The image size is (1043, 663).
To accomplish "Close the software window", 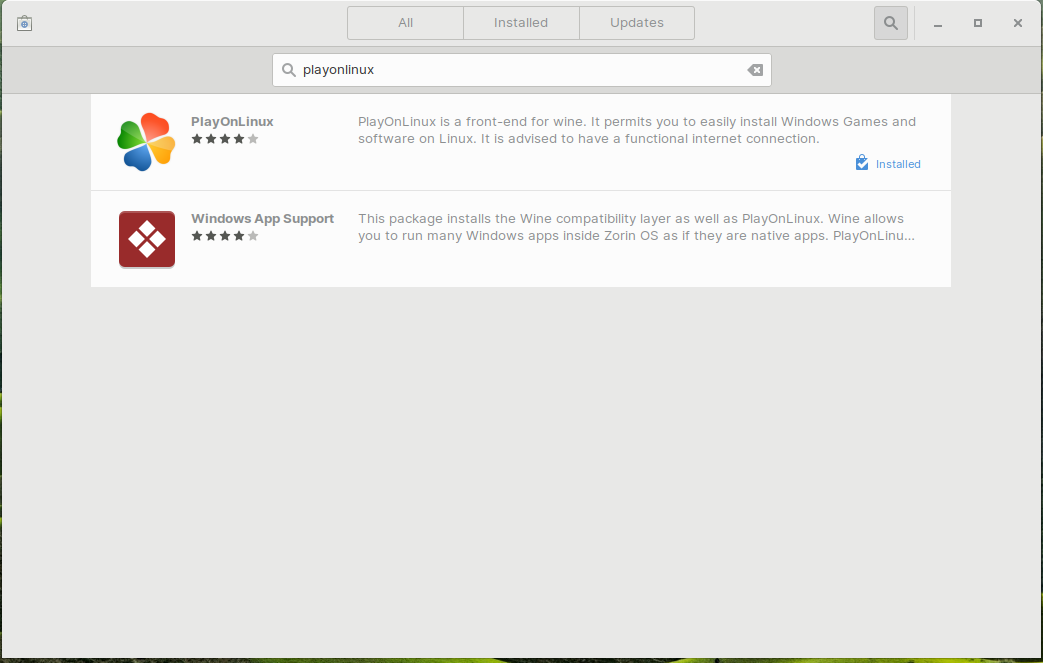I will (x=1018, y=23).
